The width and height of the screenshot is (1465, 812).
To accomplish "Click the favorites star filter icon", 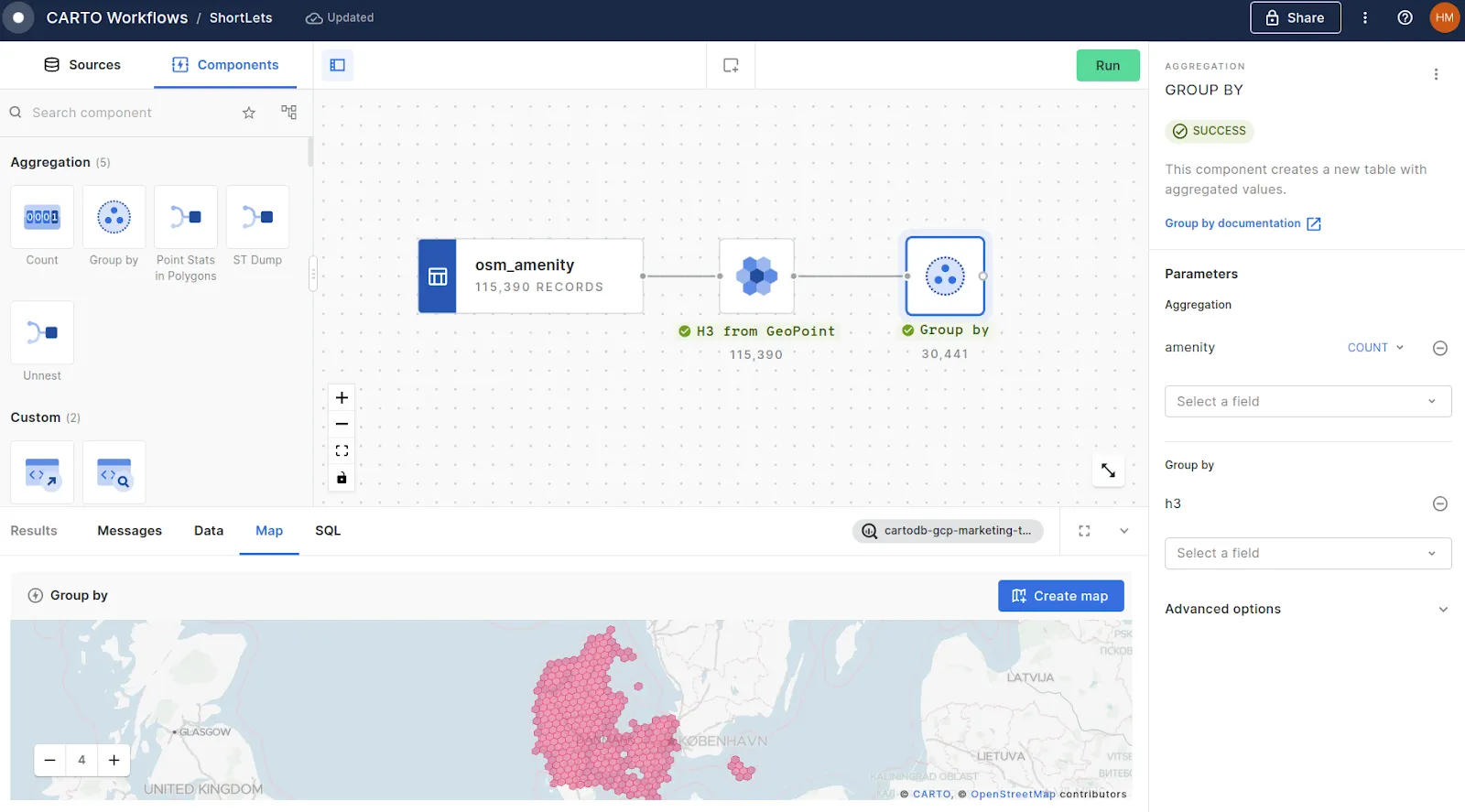I will 249,113.
